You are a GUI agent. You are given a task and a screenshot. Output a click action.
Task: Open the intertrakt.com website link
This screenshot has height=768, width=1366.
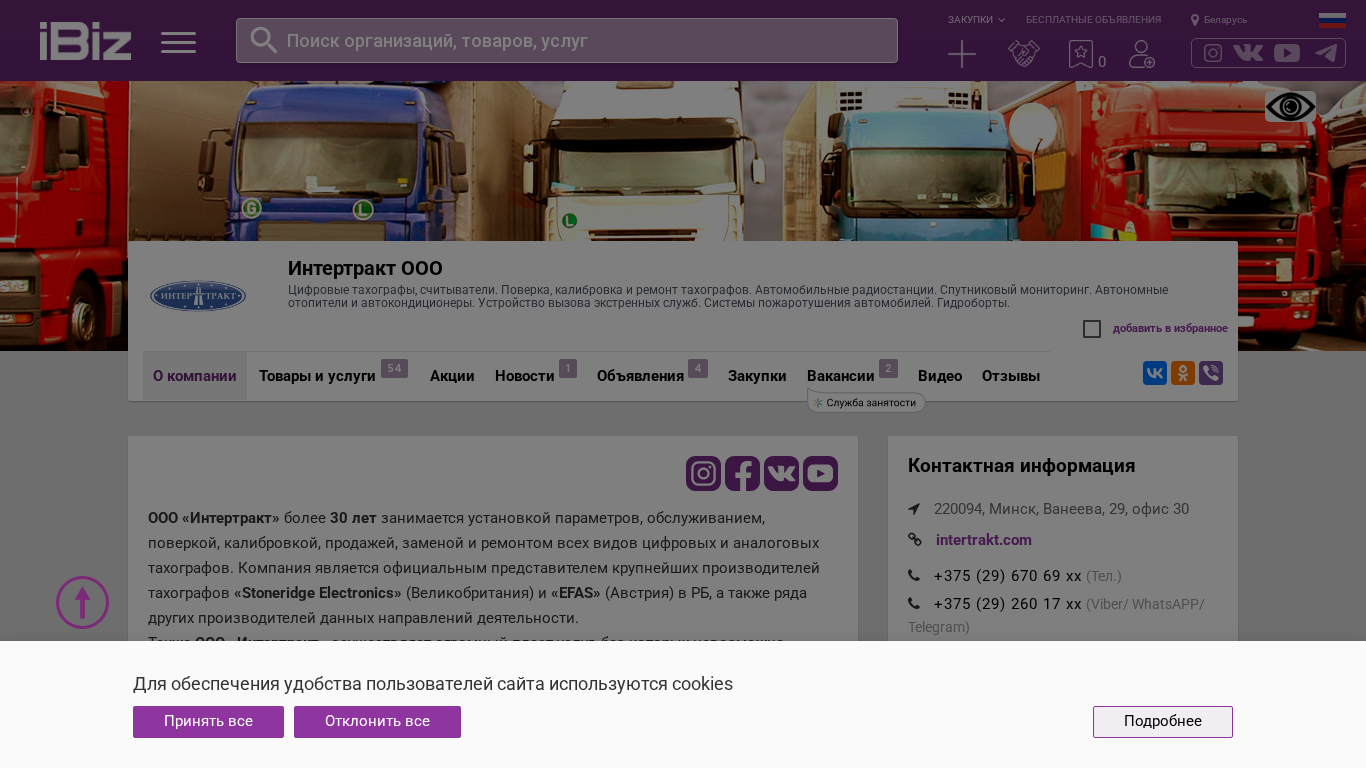tap(984, 540)
